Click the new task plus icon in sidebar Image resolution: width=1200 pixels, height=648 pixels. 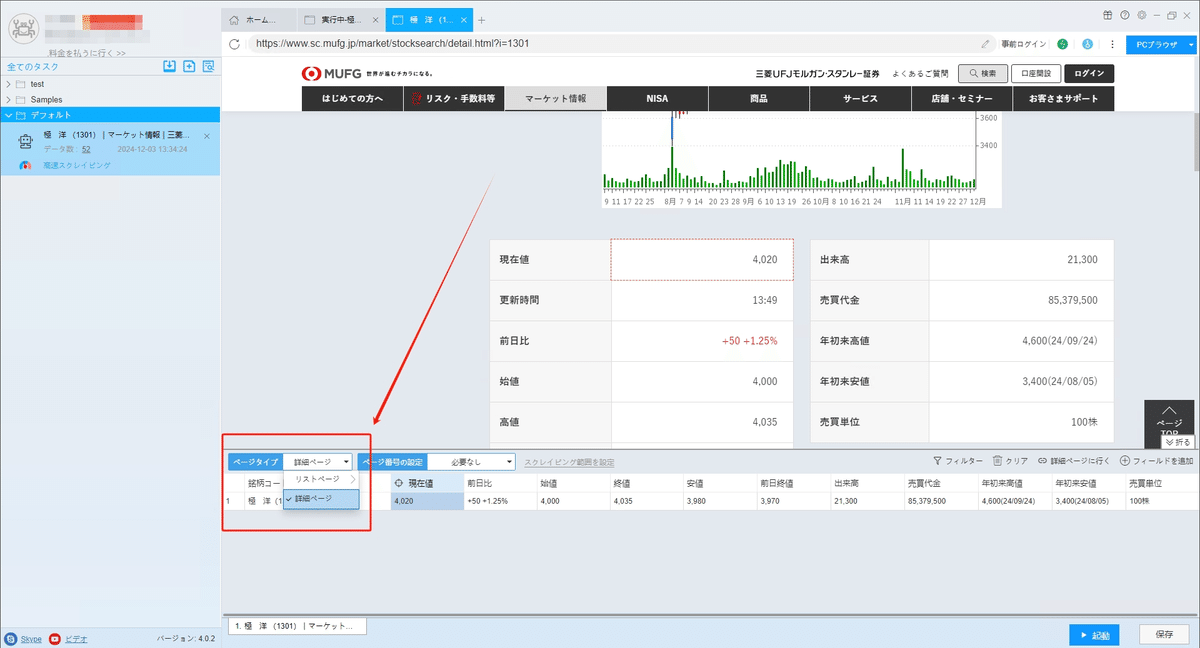[x=189, y=67]
